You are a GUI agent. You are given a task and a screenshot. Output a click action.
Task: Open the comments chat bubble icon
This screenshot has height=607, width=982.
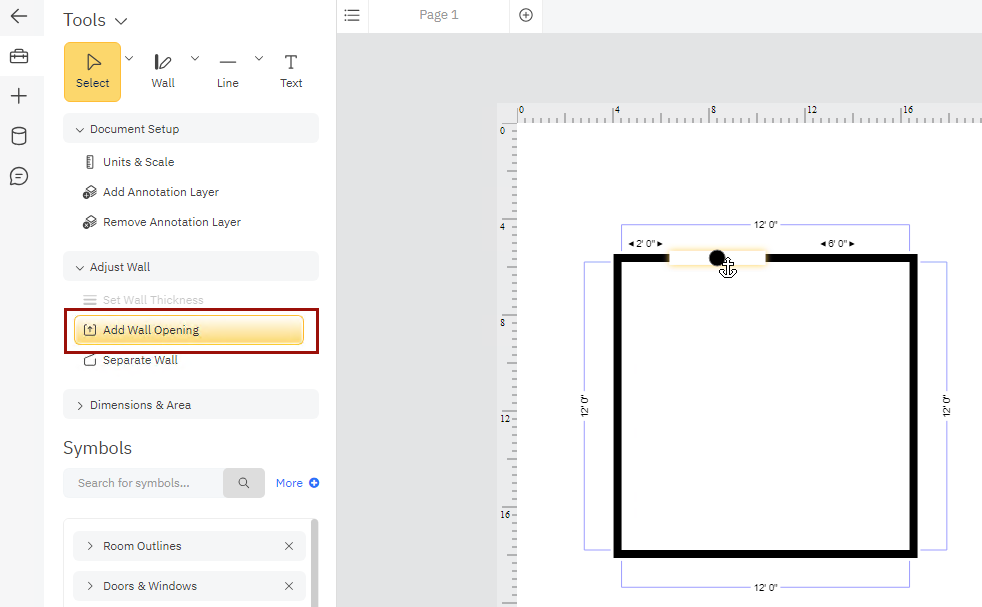tap(19, 176)
